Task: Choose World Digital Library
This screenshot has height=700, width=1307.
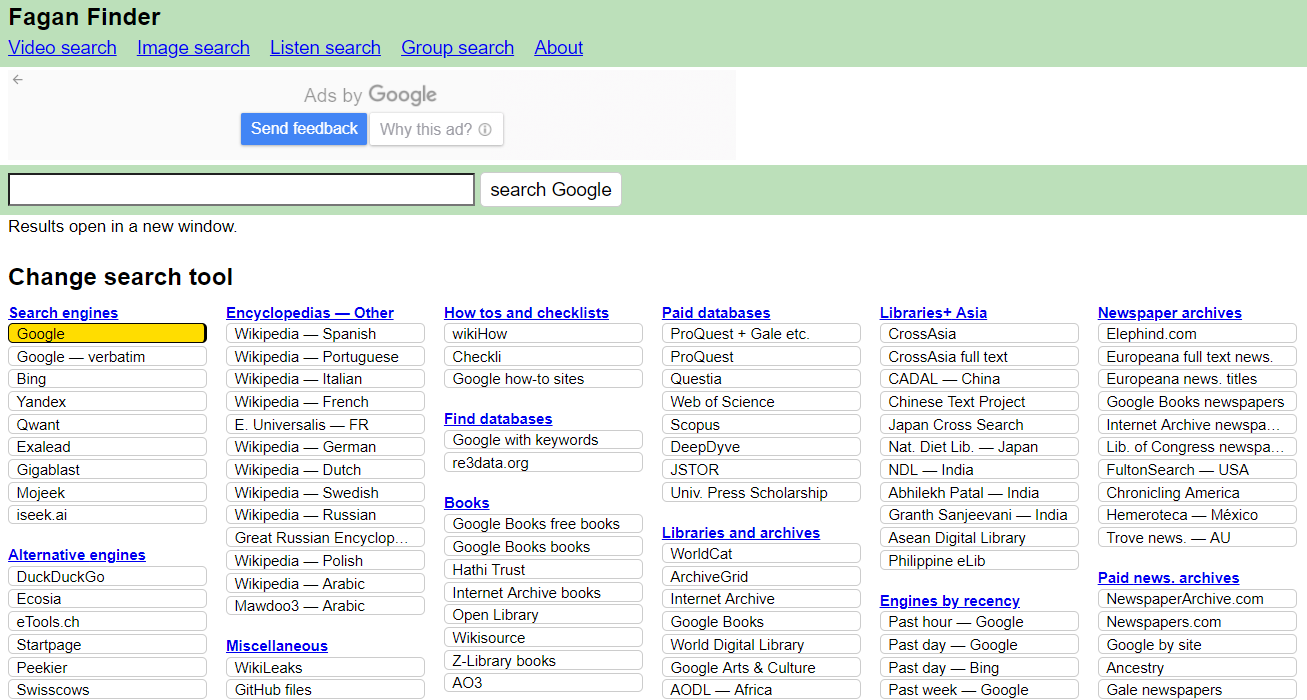Action: point(761,645)
